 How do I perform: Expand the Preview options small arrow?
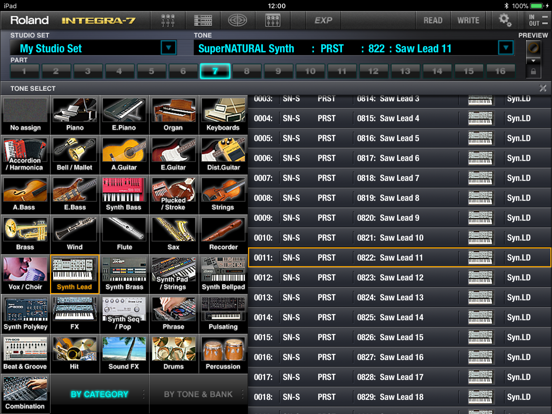[x=533, y=61]
